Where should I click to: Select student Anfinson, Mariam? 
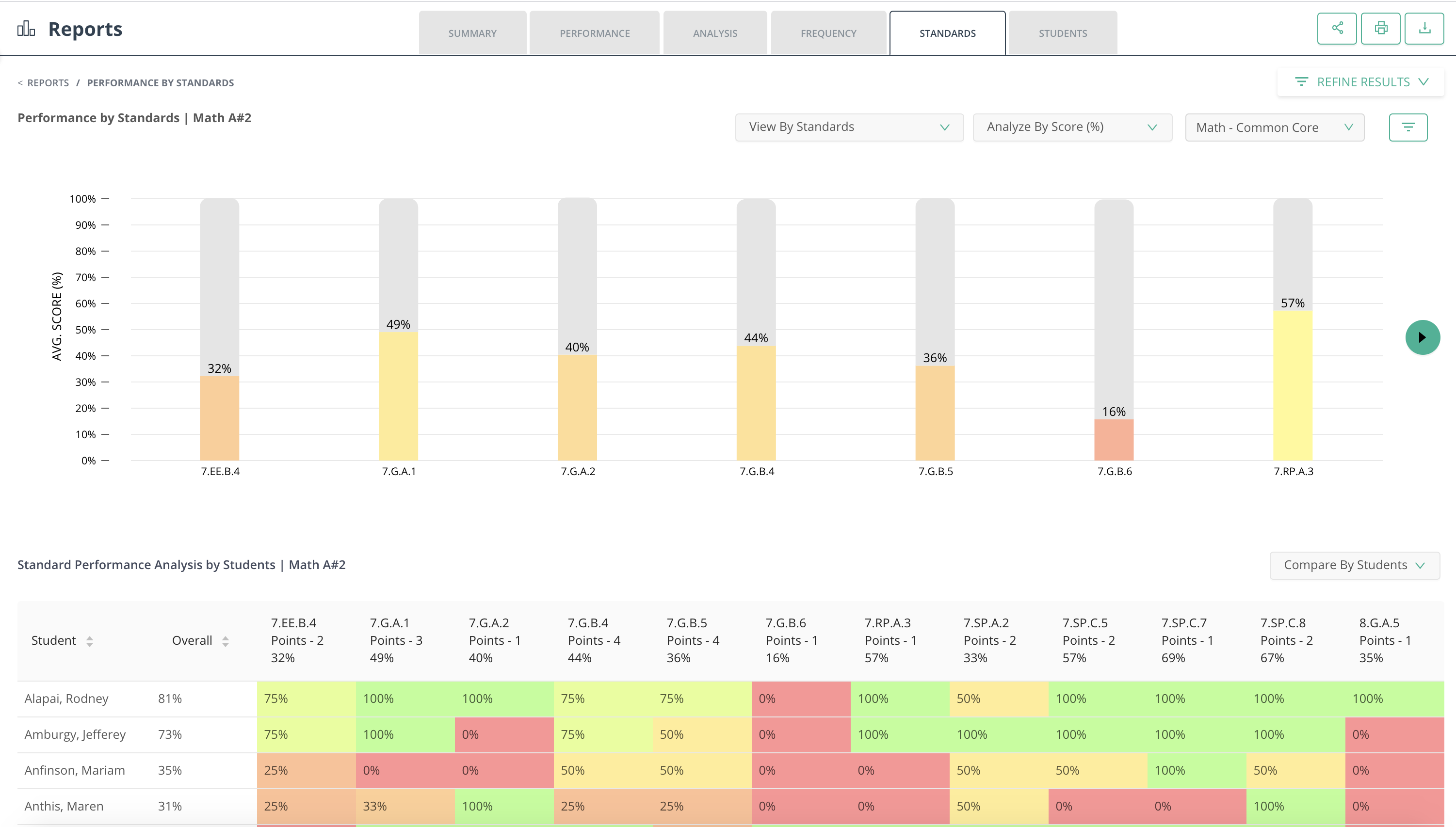74,770
